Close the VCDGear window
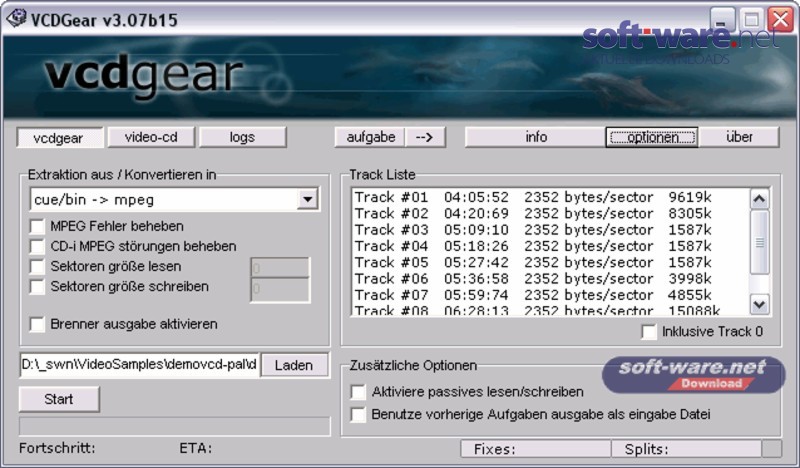 tap(781, 20)
